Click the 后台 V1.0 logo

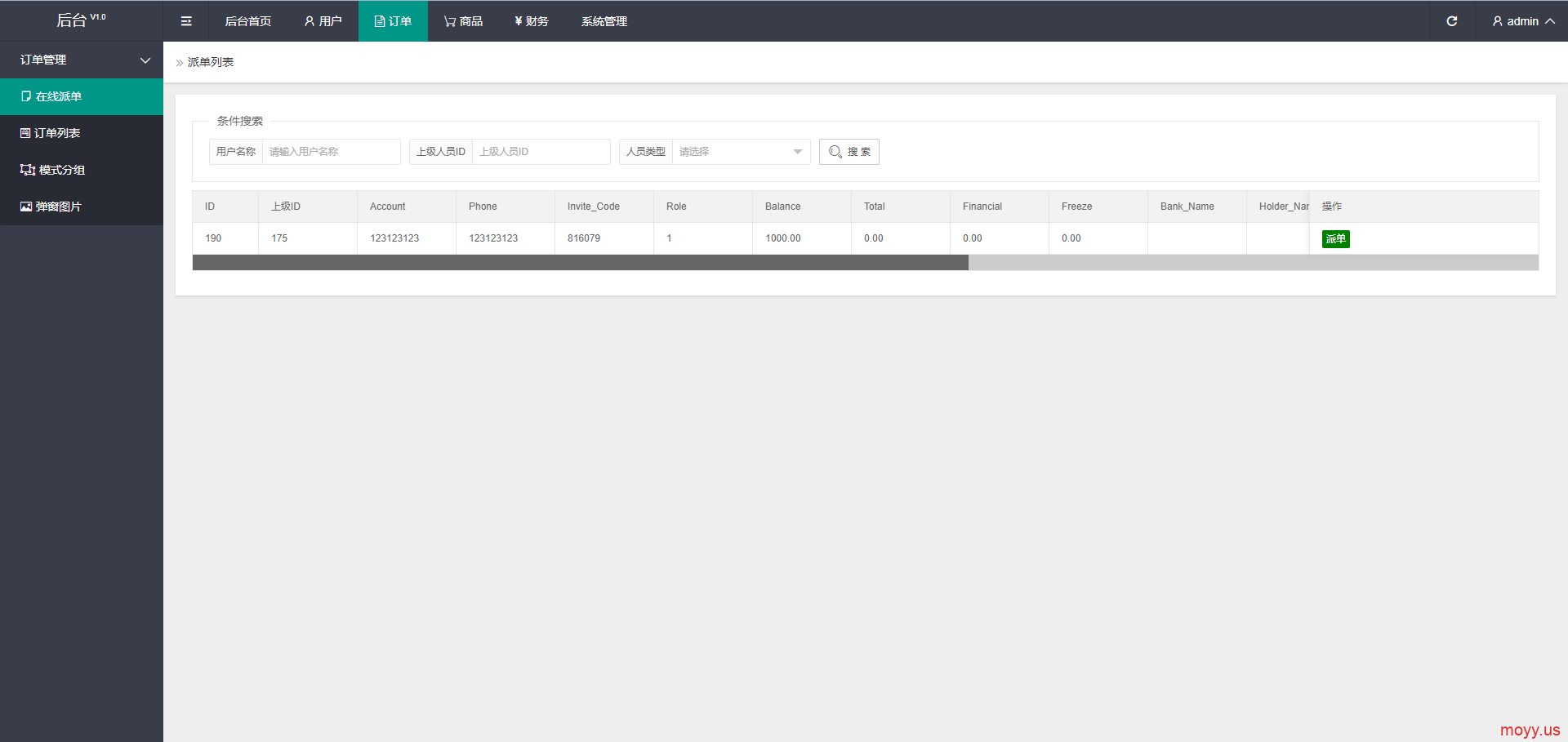81,20
